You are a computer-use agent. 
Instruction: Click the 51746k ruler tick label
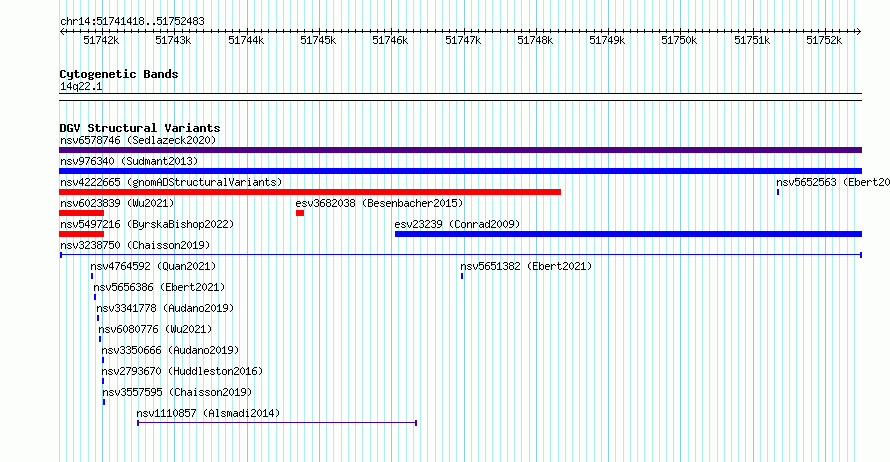[x=390, y=40]
